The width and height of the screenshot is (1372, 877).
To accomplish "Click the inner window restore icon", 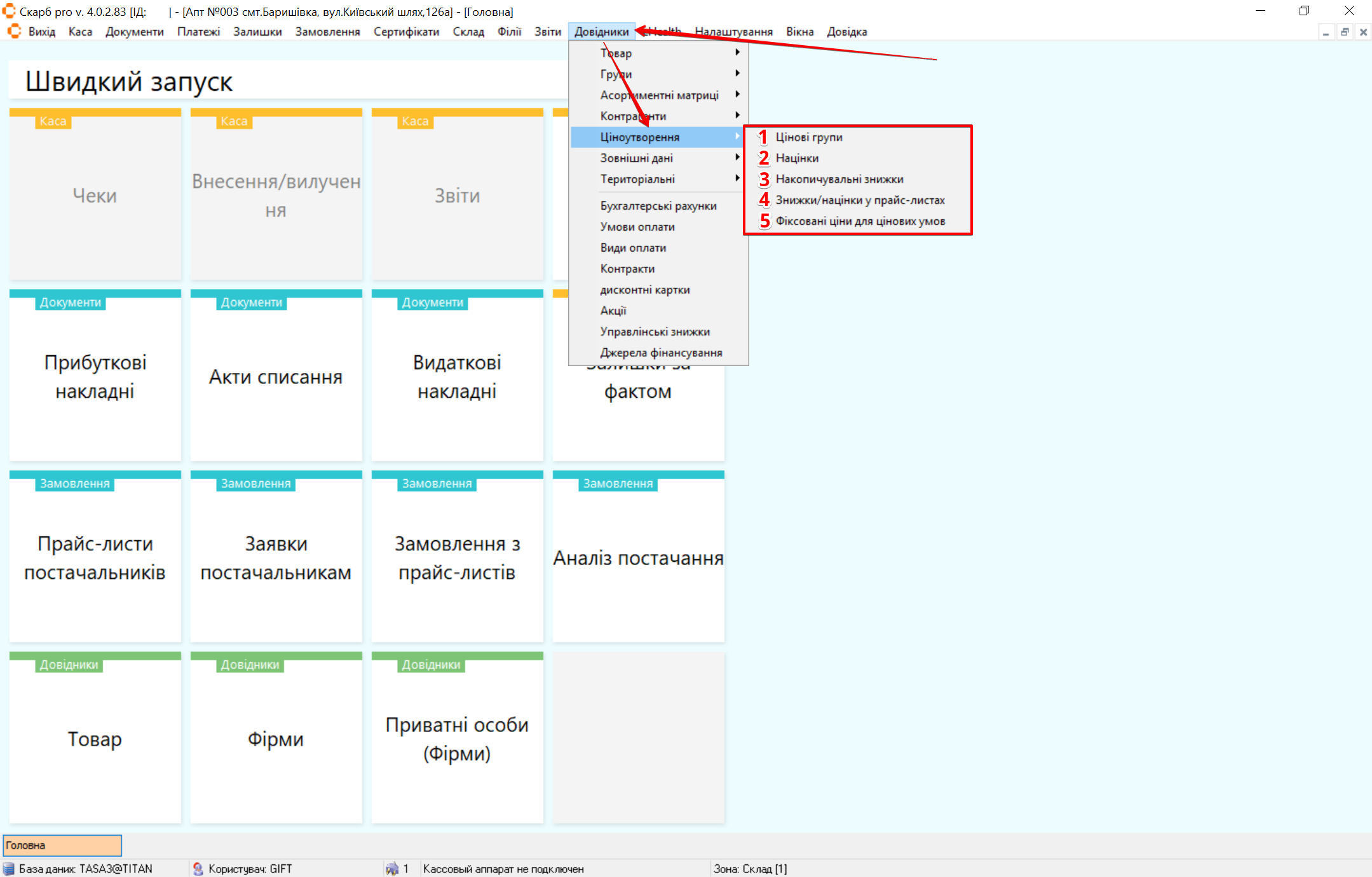I will pyautogui.click(x=1345, y=32).
